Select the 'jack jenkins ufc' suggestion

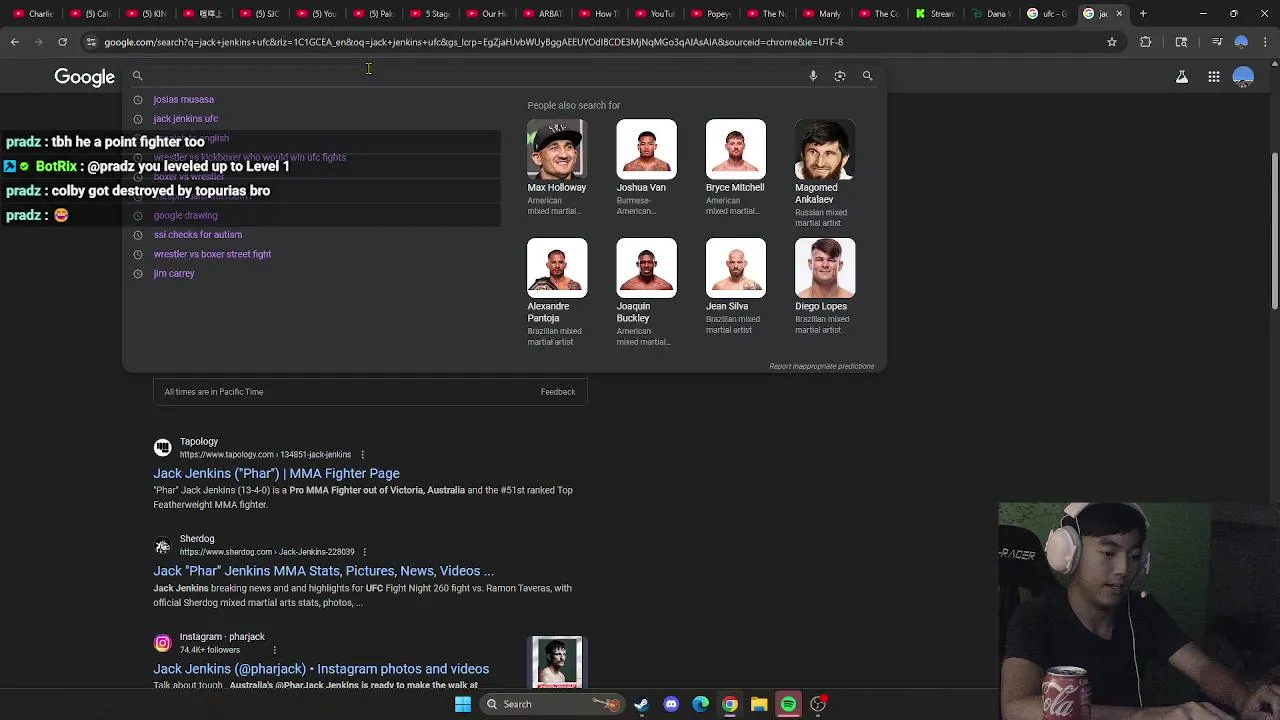coord(185,118)
